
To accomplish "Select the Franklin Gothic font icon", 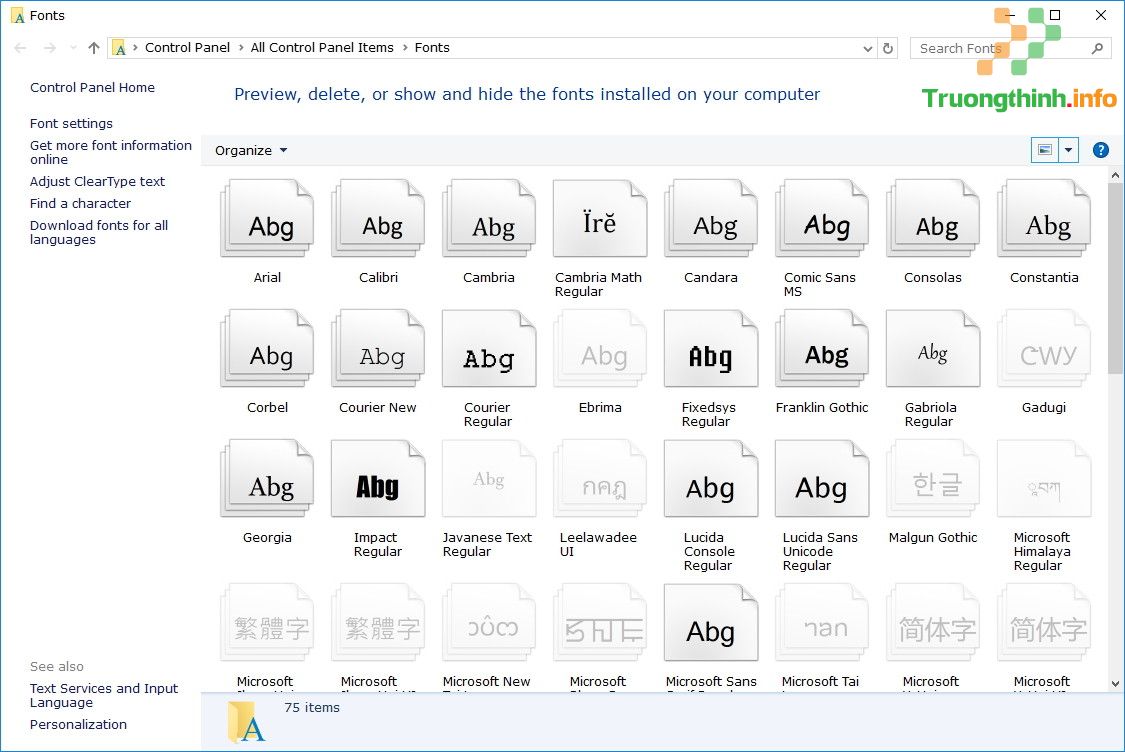I will pos(822,349).
